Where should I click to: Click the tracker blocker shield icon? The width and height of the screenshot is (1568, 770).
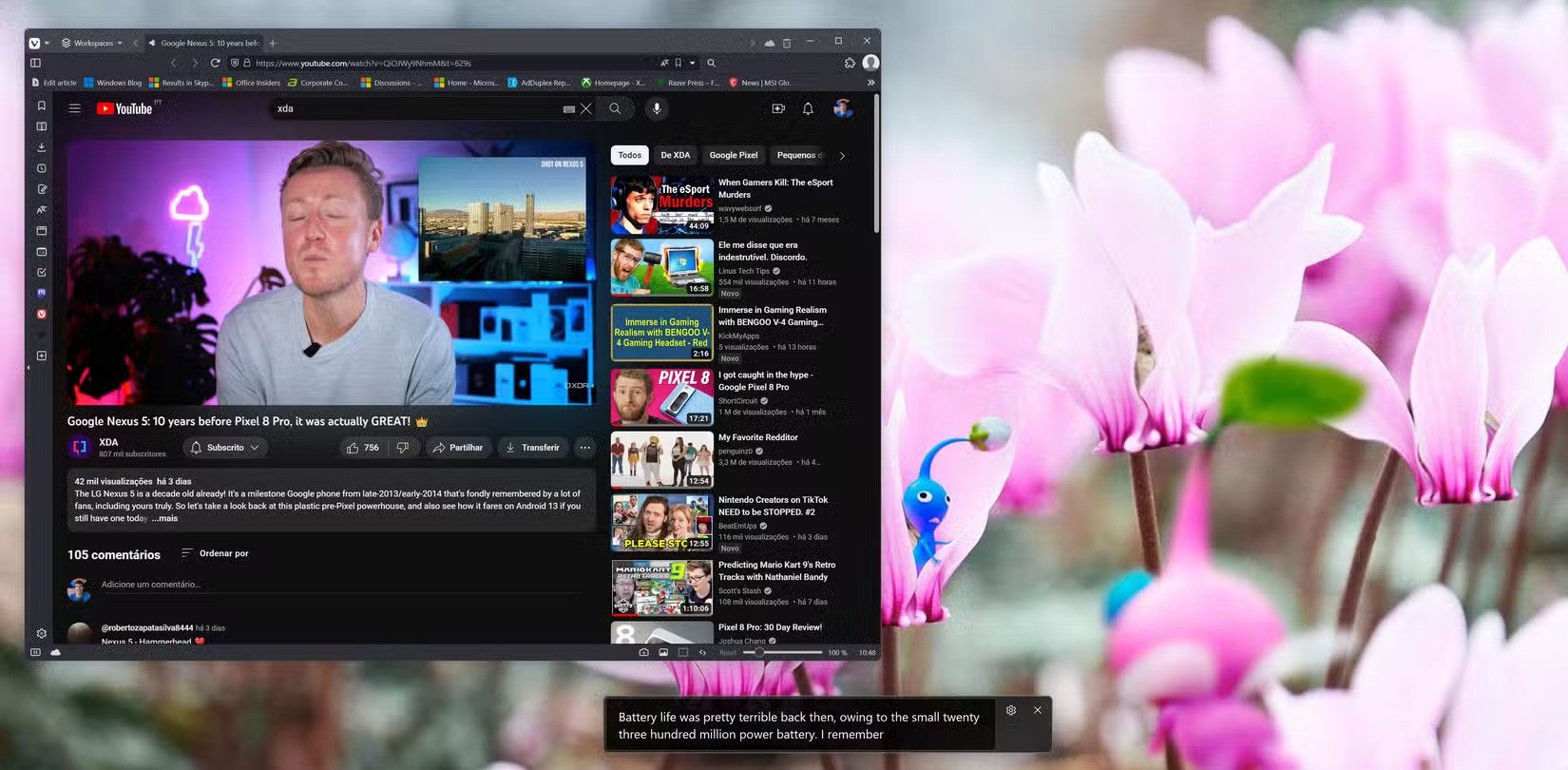(235, 63)
